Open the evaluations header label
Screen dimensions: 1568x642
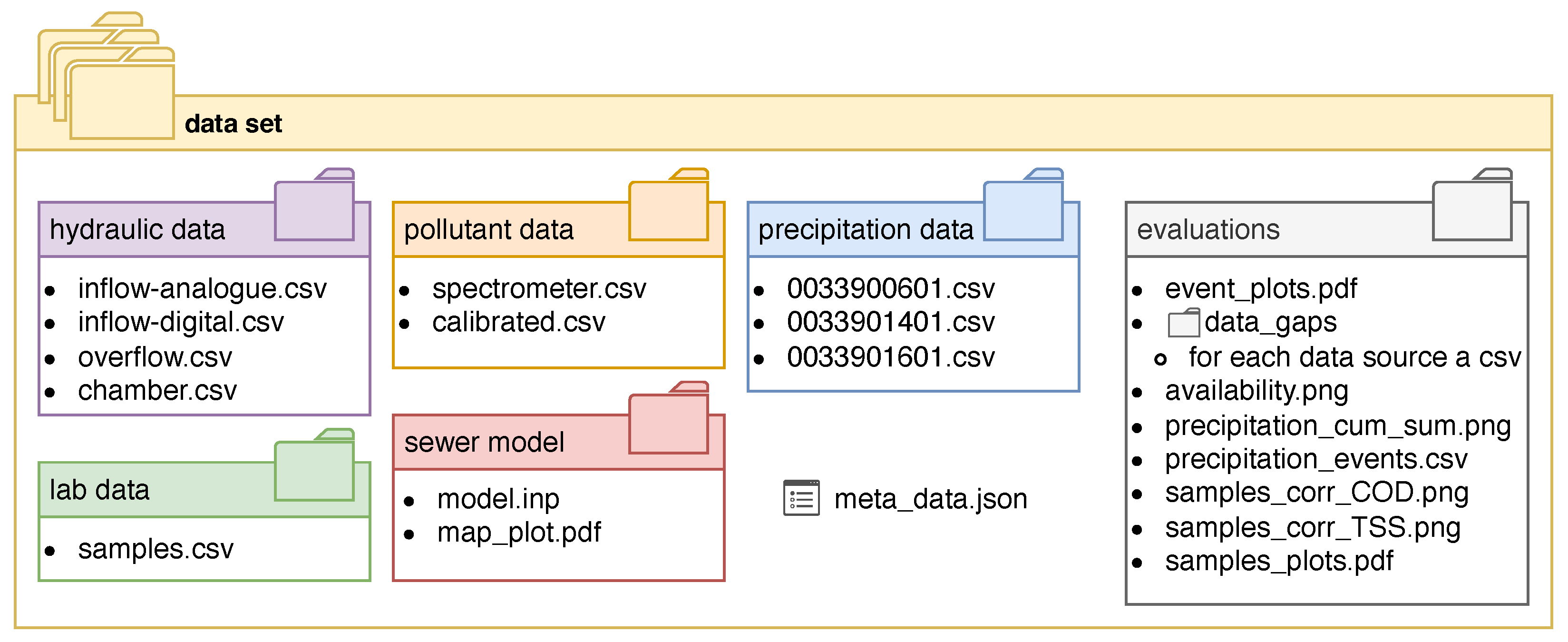(x=1208, y=230)
